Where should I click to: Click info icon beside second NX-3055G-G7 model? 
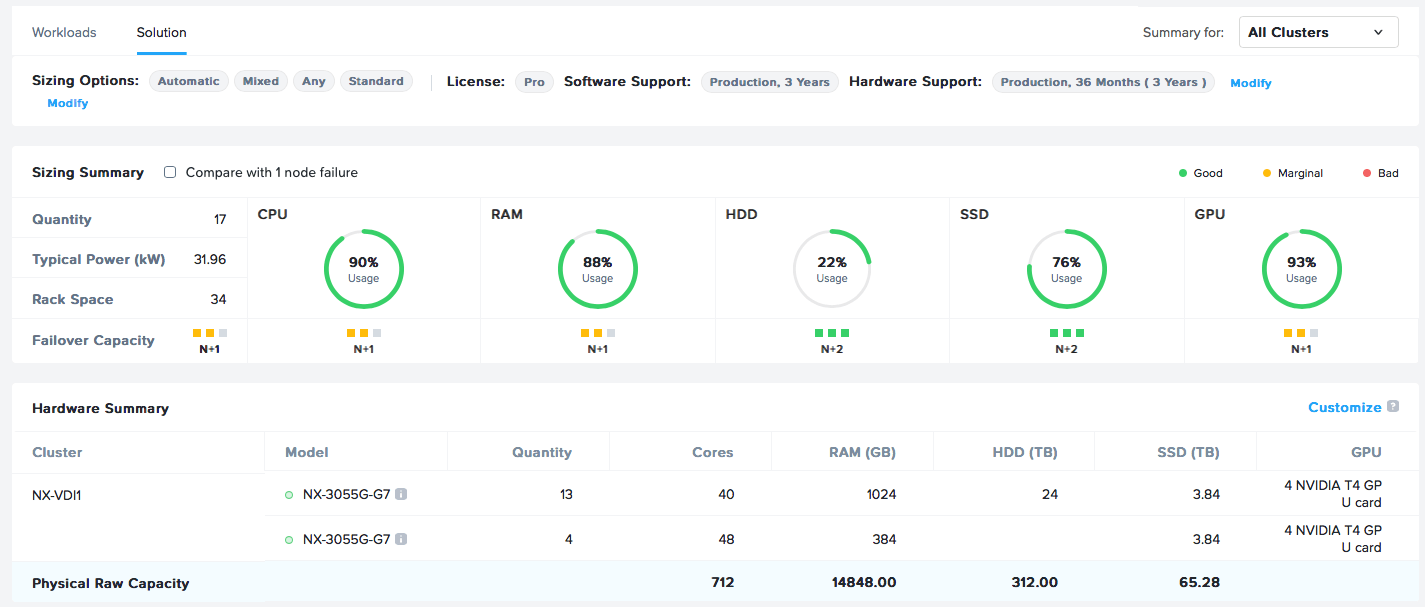tap(401, 539)
